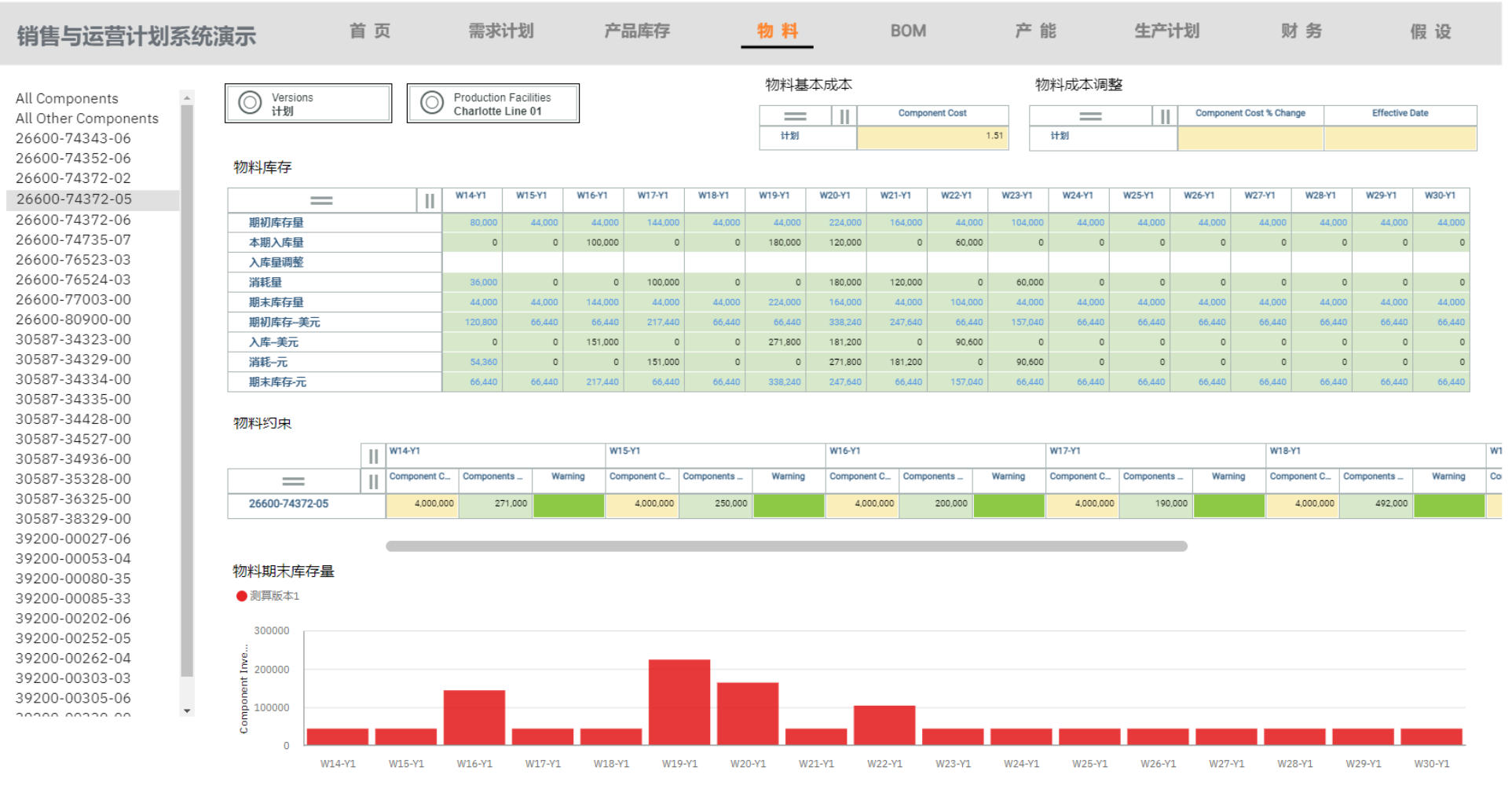This screenshot has width=1512, height=789.
Task: Click column handle icon beside Component Cost % Change
Action: 1165,116
